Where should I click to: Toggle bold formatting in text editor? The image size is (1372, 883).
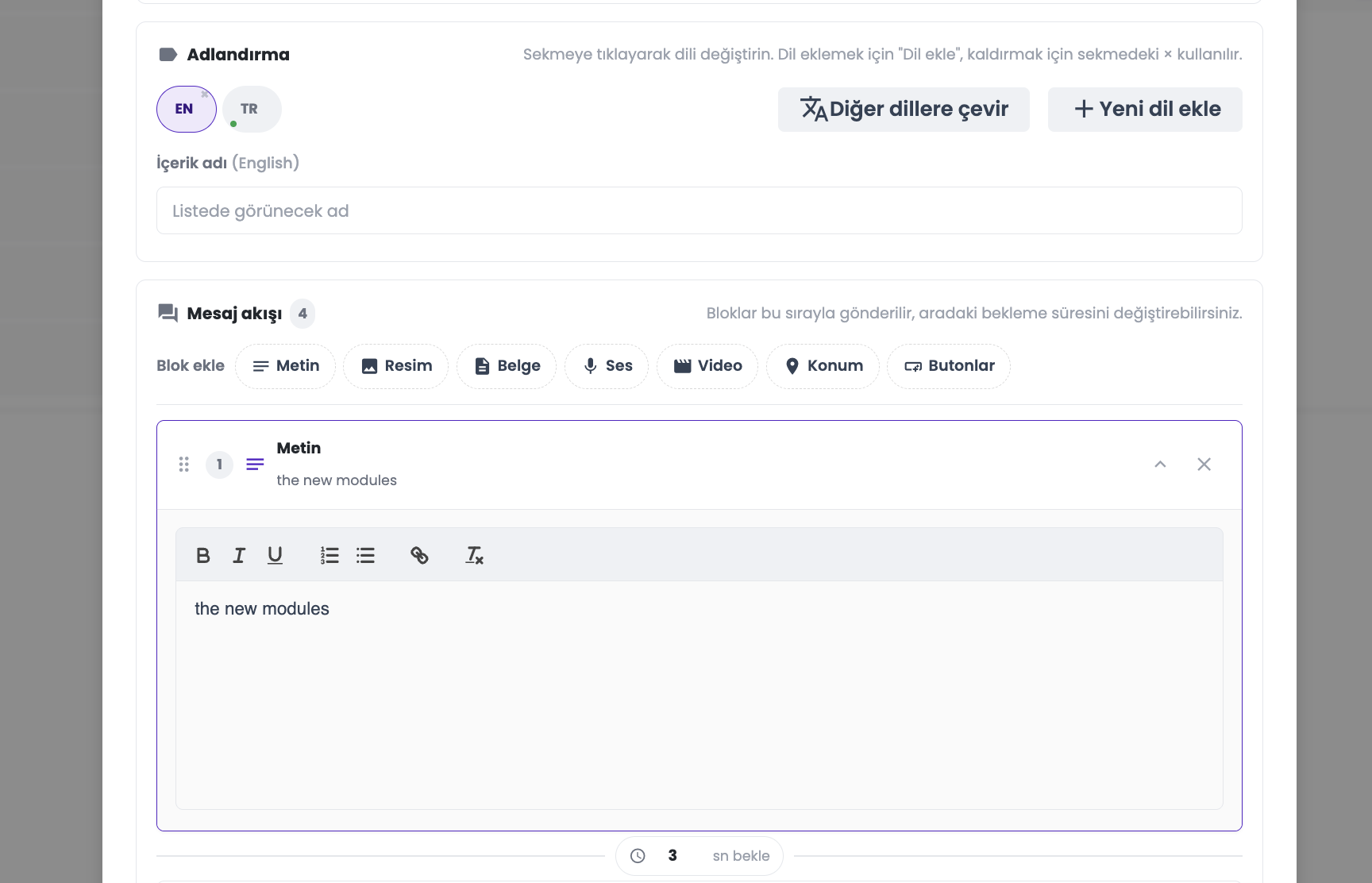(x=203, y=555)
